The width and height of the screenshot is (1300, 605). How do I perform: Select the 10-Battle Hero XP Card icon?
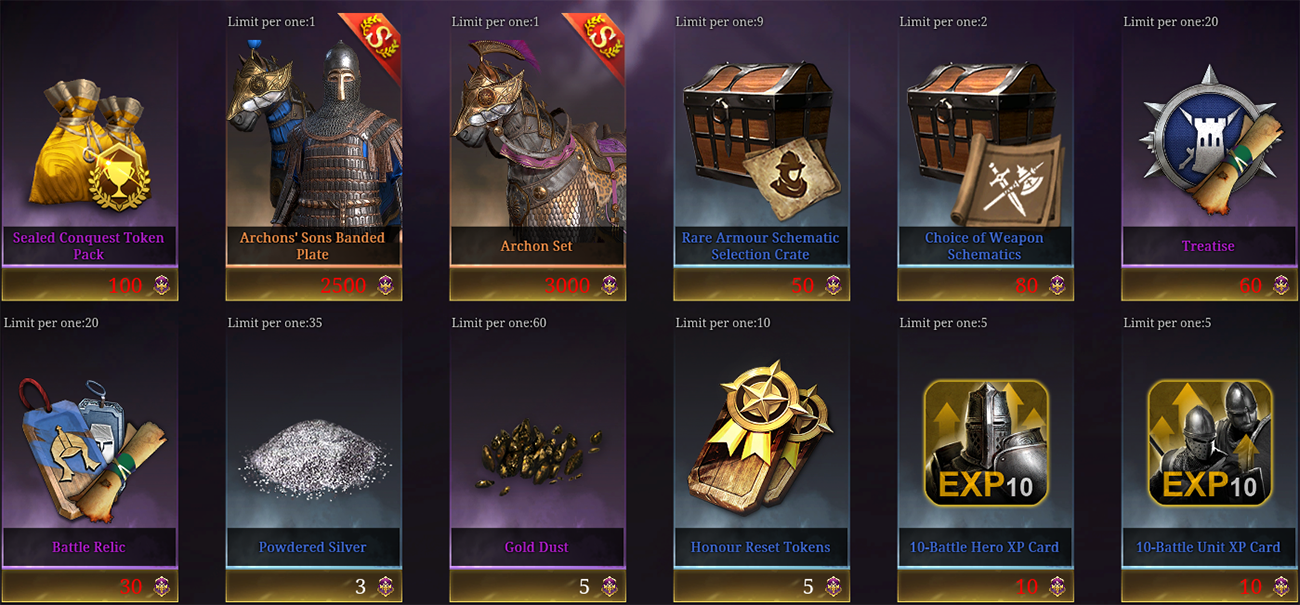(x=986, y=441)
